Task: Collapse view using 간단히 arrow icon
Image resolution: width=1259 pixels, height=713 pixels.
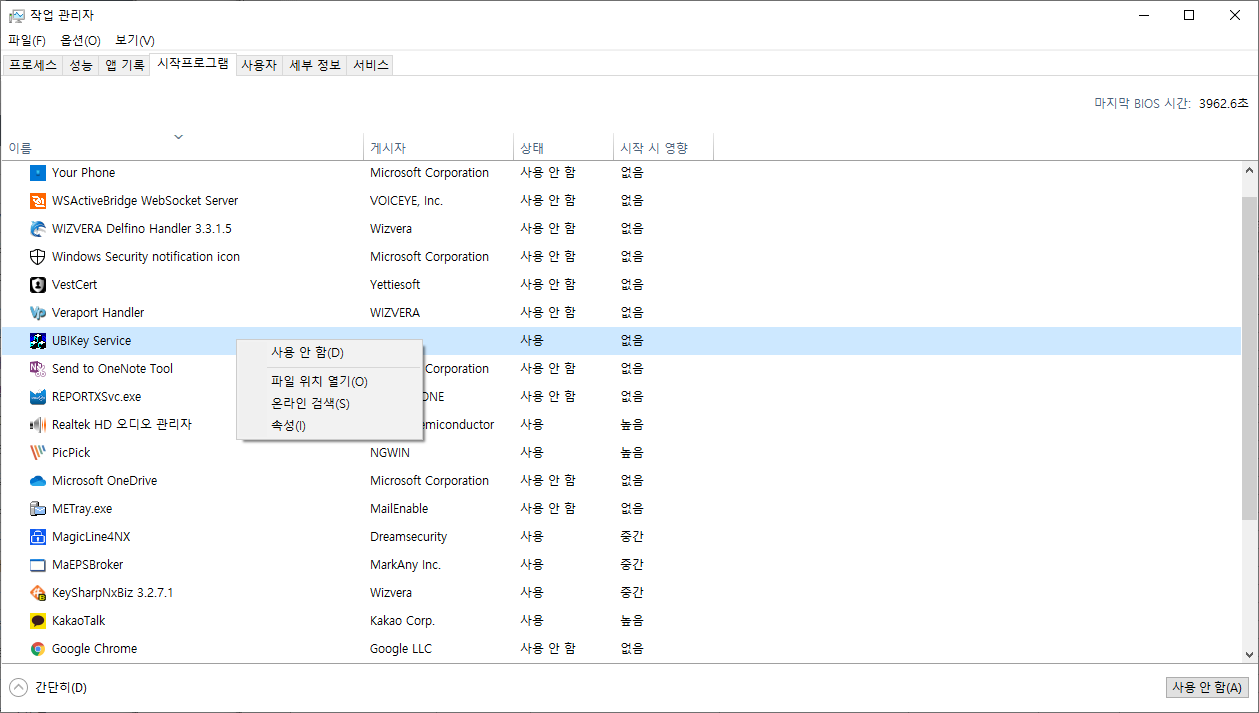Action: pos(18,687)
